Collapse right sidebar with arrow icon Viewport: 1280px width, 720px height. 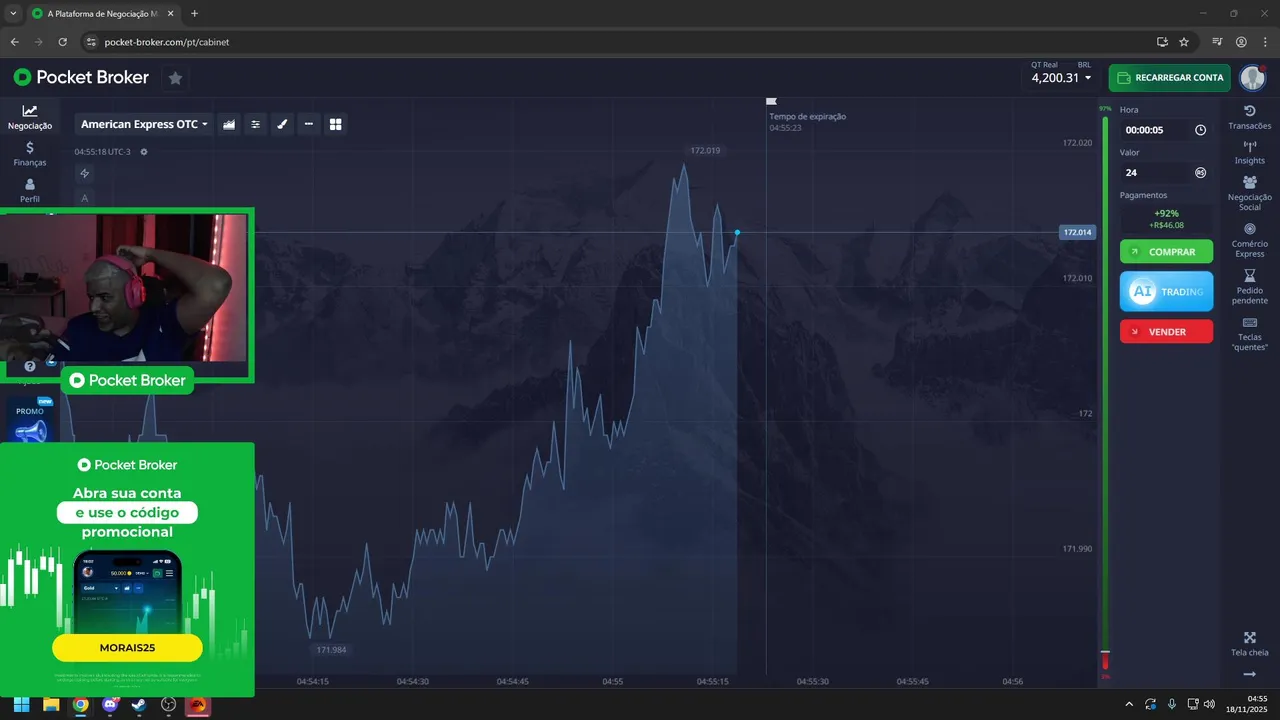coord(1250,675)
